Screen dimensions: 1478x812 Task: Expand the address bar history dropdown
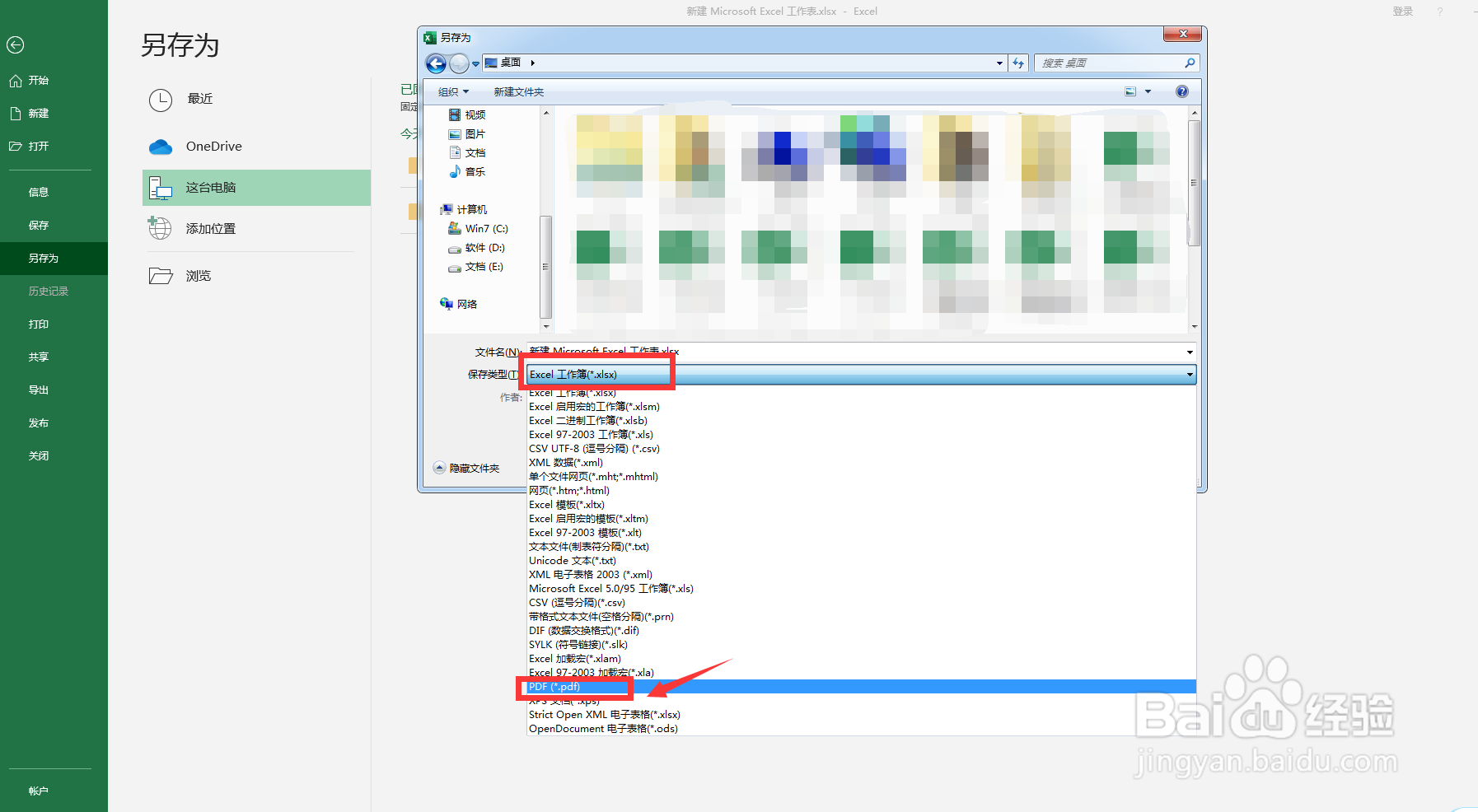(999, 63)
